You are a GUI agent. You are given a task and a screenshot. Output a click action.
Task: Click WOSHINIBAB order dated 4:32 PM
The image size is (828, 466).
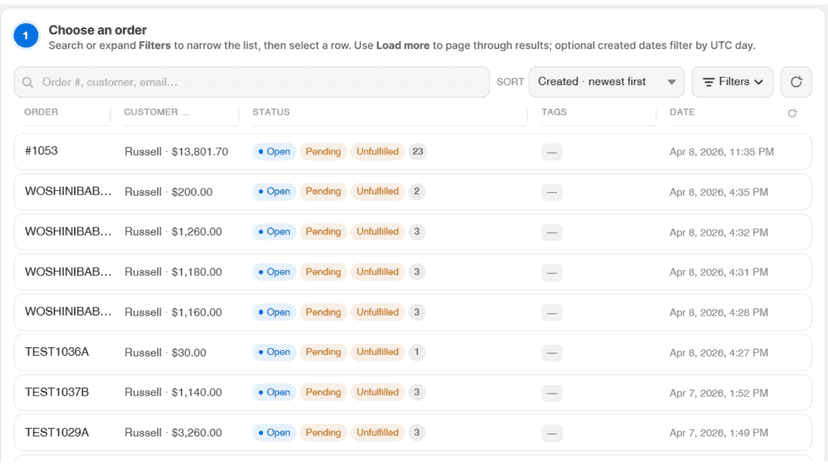[x=413, y=232]
